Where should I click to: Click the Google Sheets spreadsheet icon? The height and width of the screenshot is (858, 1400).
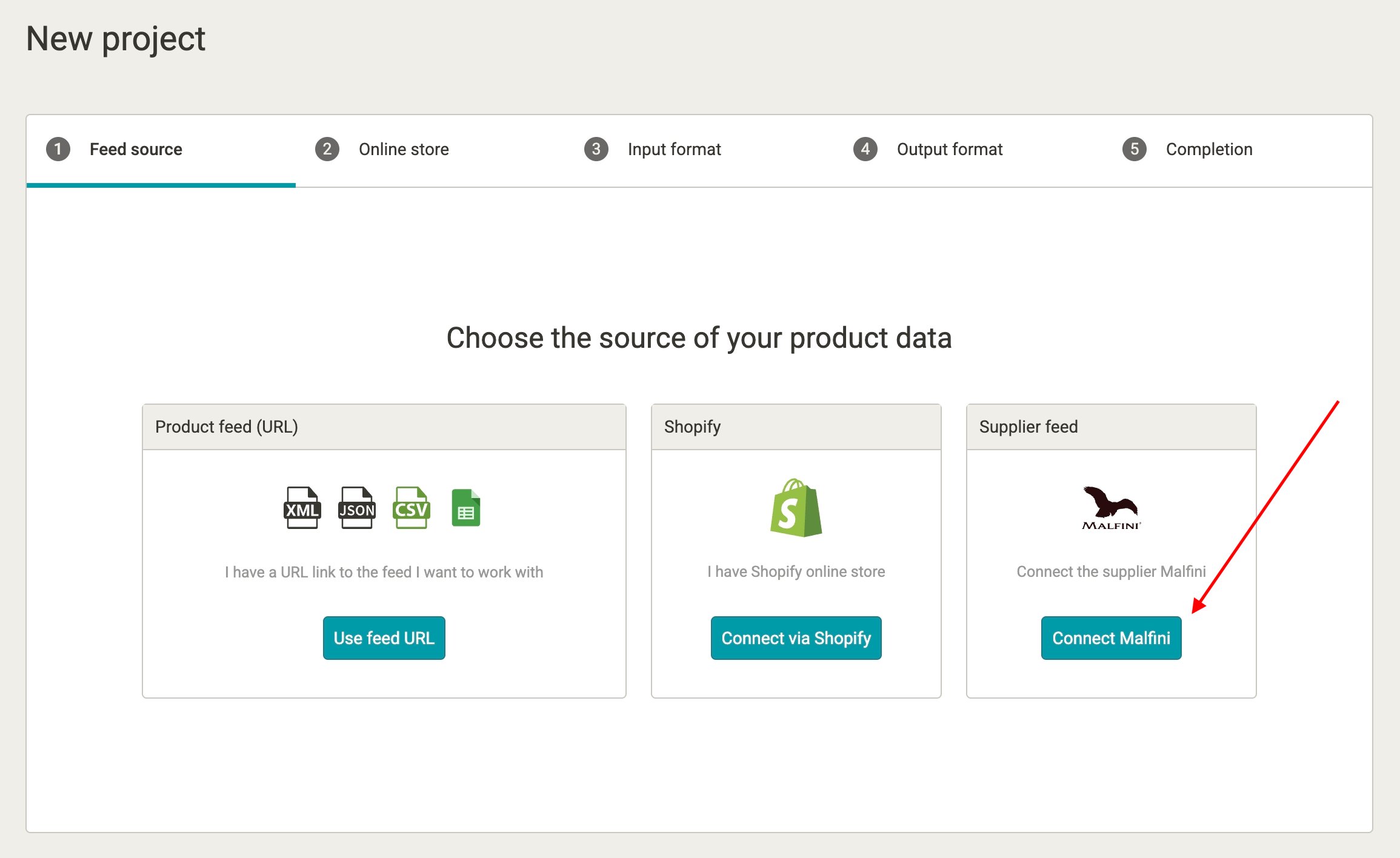pos(466,508)
